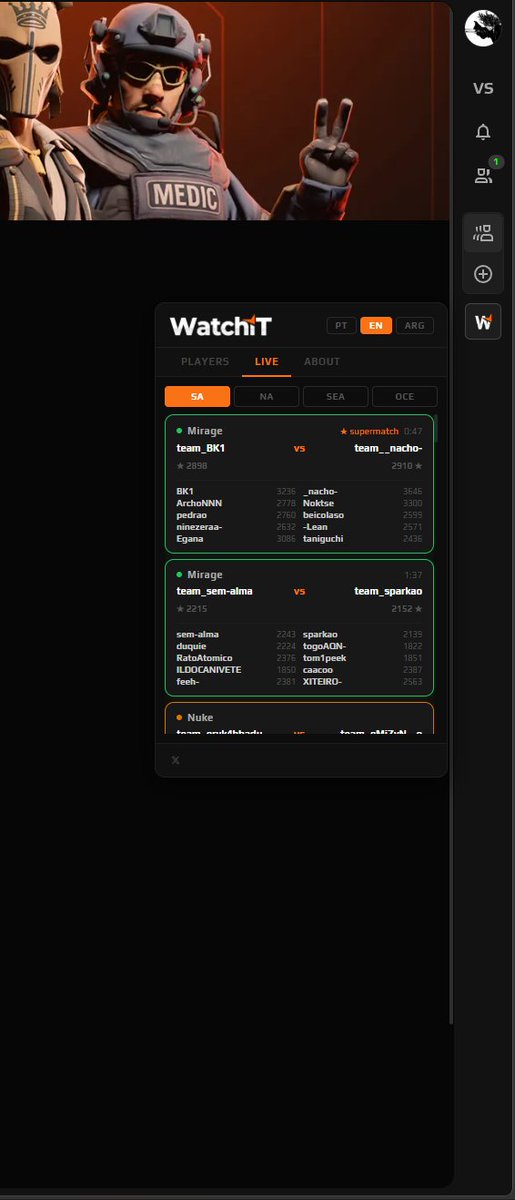Viewport: 515px width, 1200px height.
Task: Click the plus circle add icon
Action: [x=483, y=273]
